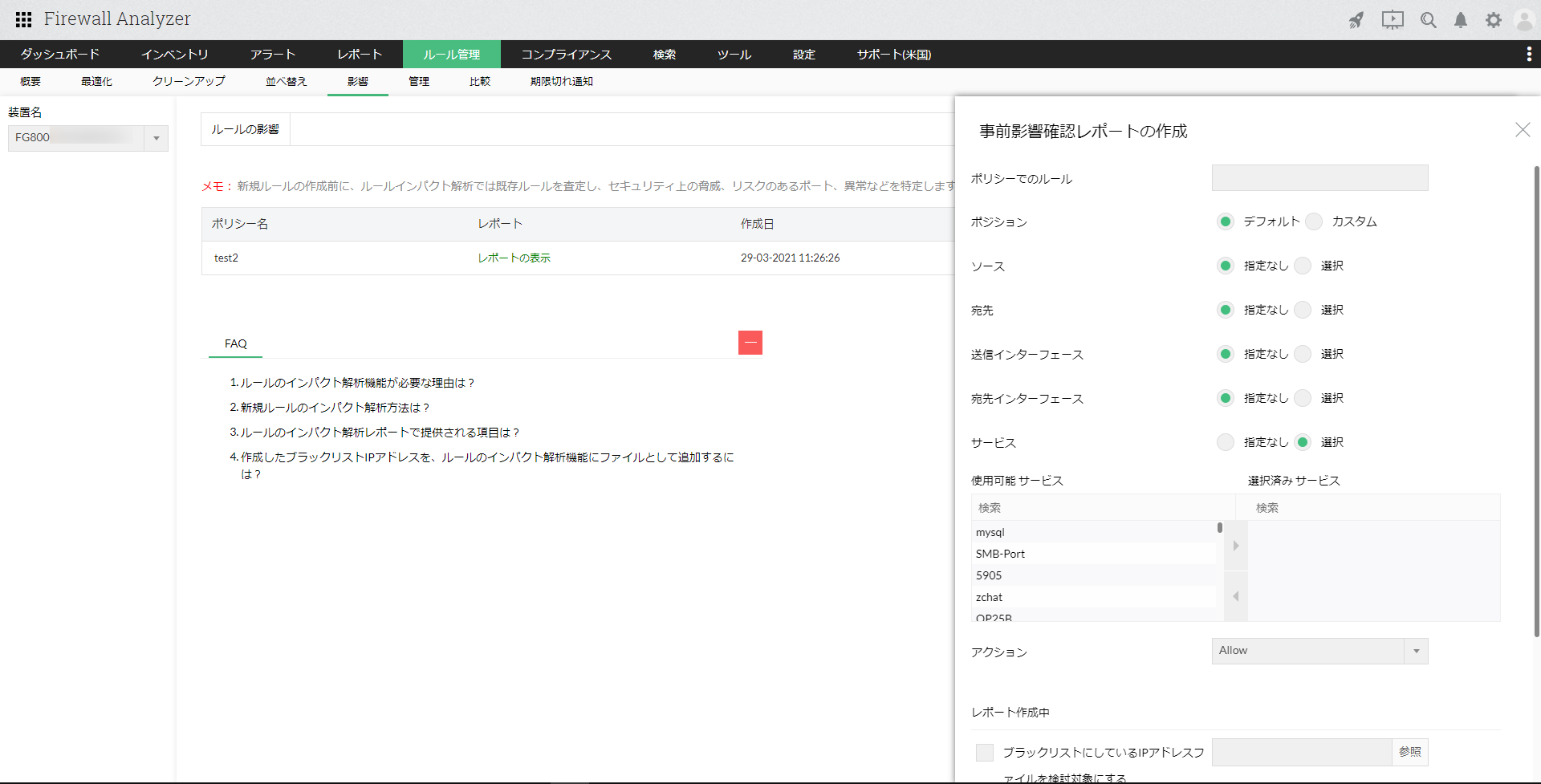Image resolution: width=1541 pixels, height=784 pixels.
Task: Move service to selected list with right arrow
Action: [x=1236, y=546]
